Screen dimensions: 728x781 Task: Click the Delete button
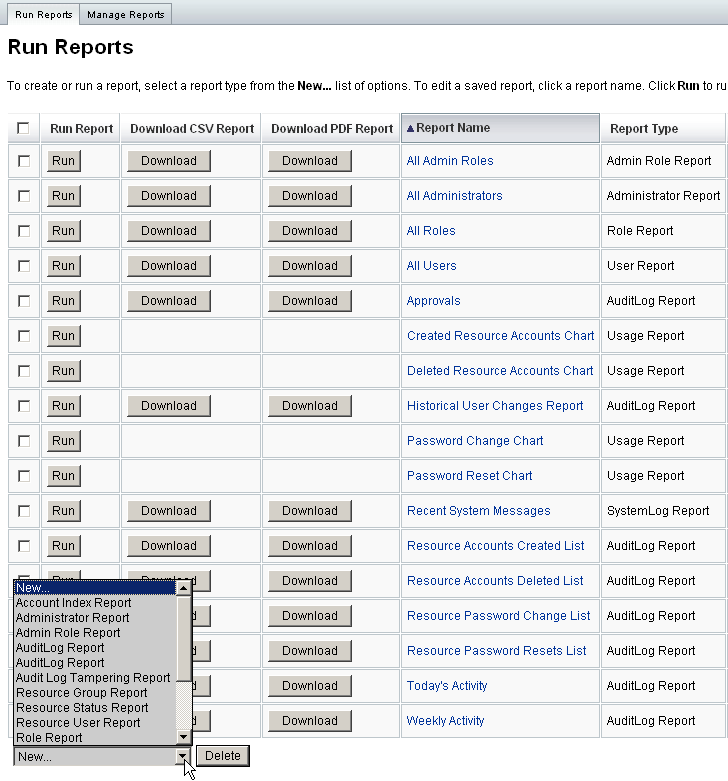[223, 756]
